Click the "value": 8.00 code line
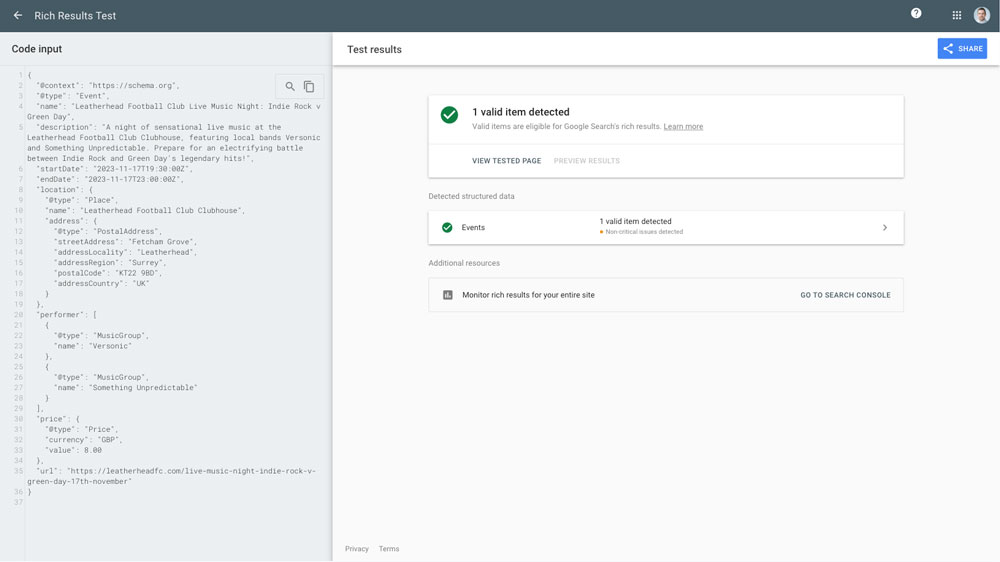Image resolution: width=1000 pixels, height=562 pixels. [73, 450]
